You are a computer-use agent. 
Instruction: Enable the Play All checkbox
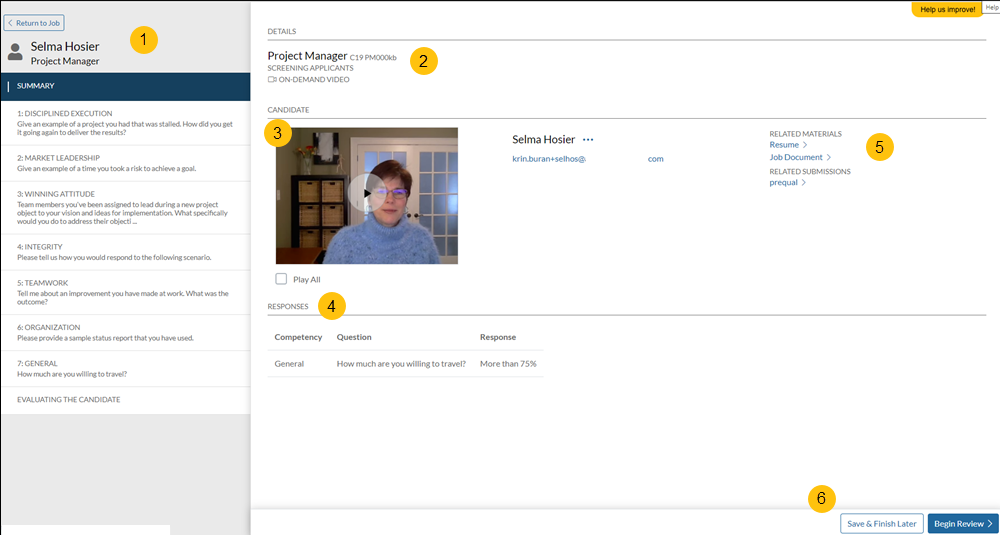pyautogui.click(x=281, y=279)
